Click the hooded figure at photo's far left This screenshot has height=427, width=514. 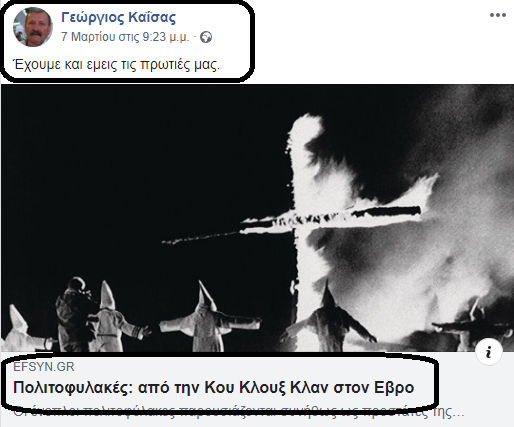click(25, 330)
